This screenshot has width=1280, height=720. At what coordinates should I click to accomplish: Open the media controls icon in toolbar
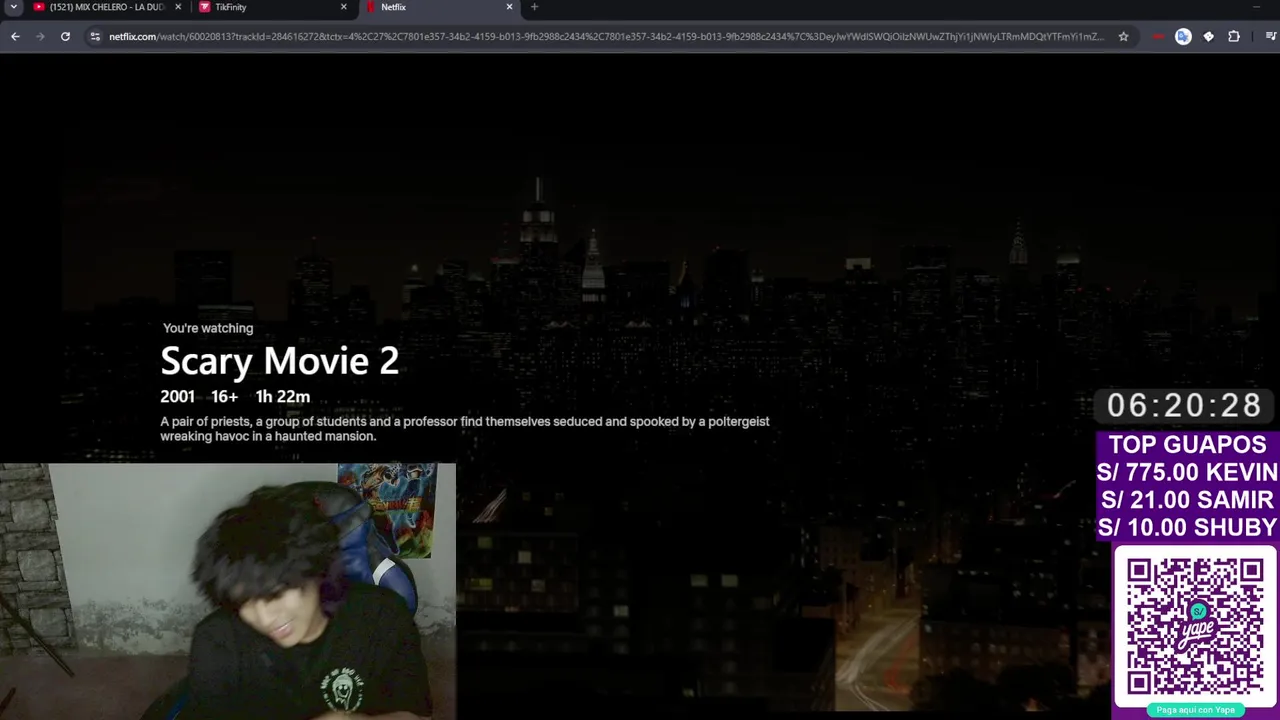click(1271, 36)
